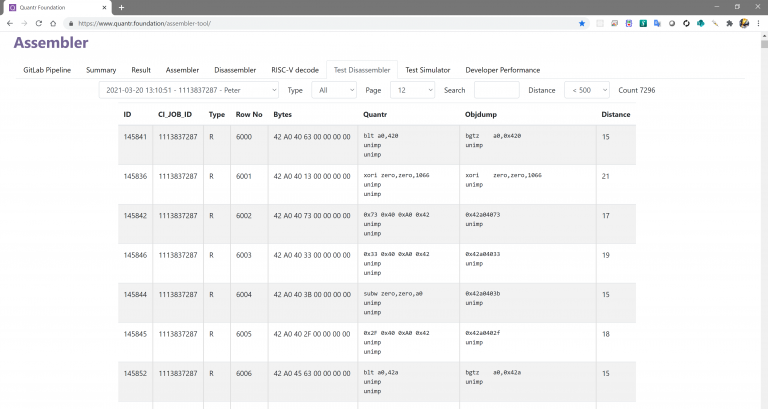The height and width of the screenshot is (409, 768).
Task: Expand the Distance filter dropdown
Action: [587, 90]
